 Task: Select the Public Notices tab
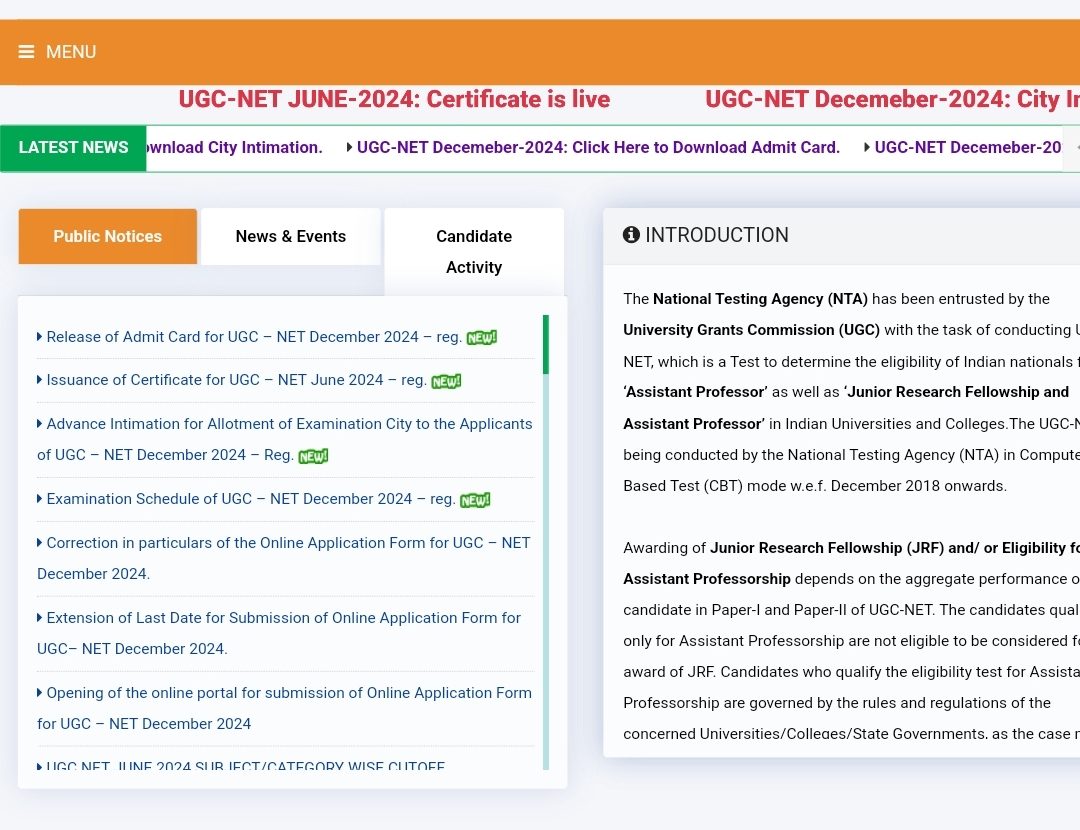(x=107, y=236)
